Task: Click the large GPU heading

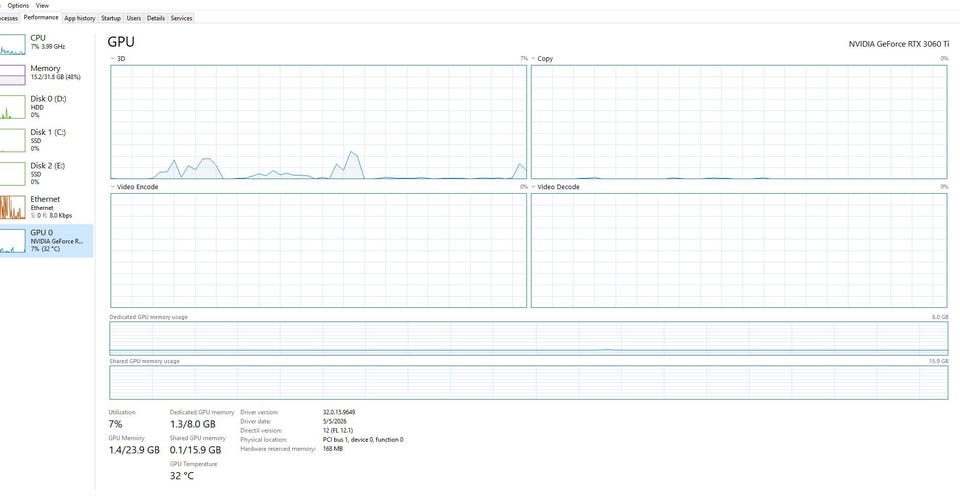Action: click(x=121, y=42)
